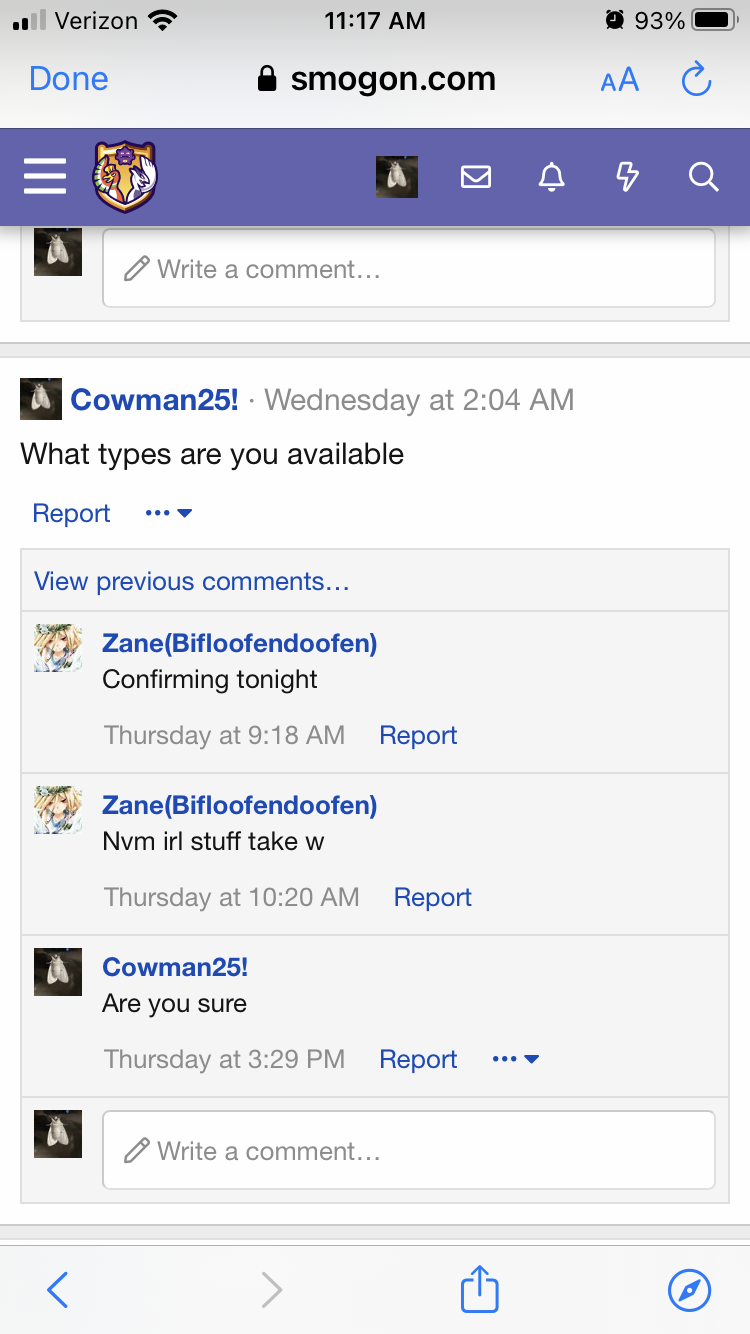Open in Safari compass icon
The height and width of the screenshot is (1334, 750).
click(689, 1290)
